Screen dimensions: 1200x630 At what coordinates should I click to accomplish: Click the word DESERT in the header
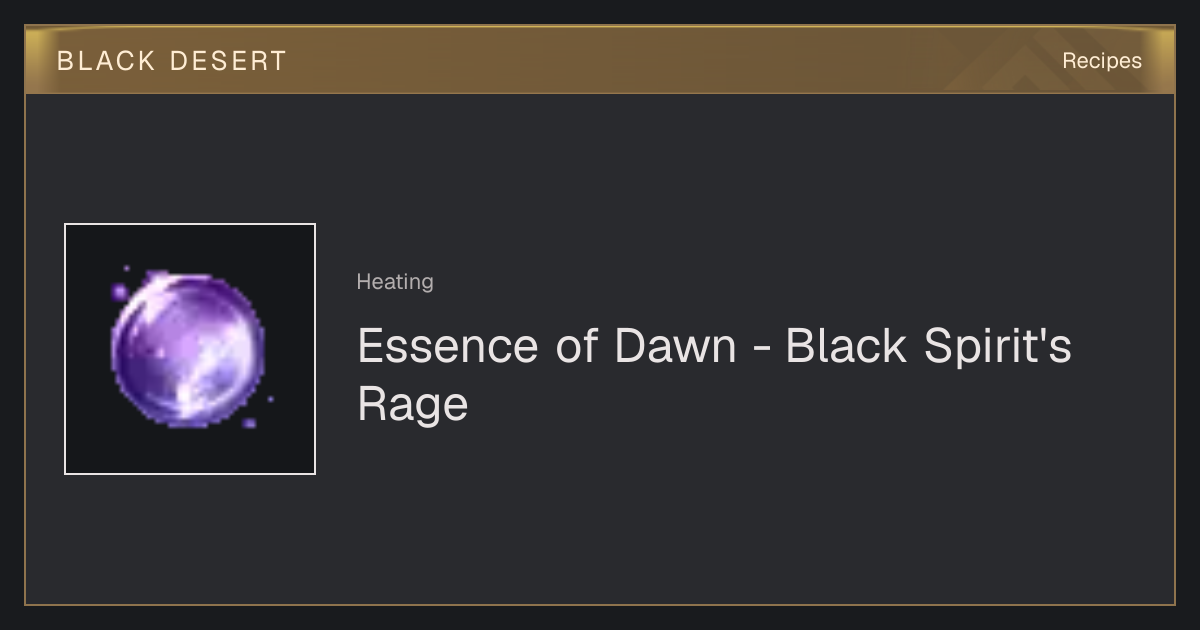pyautogui.click(x=229, y=61)
